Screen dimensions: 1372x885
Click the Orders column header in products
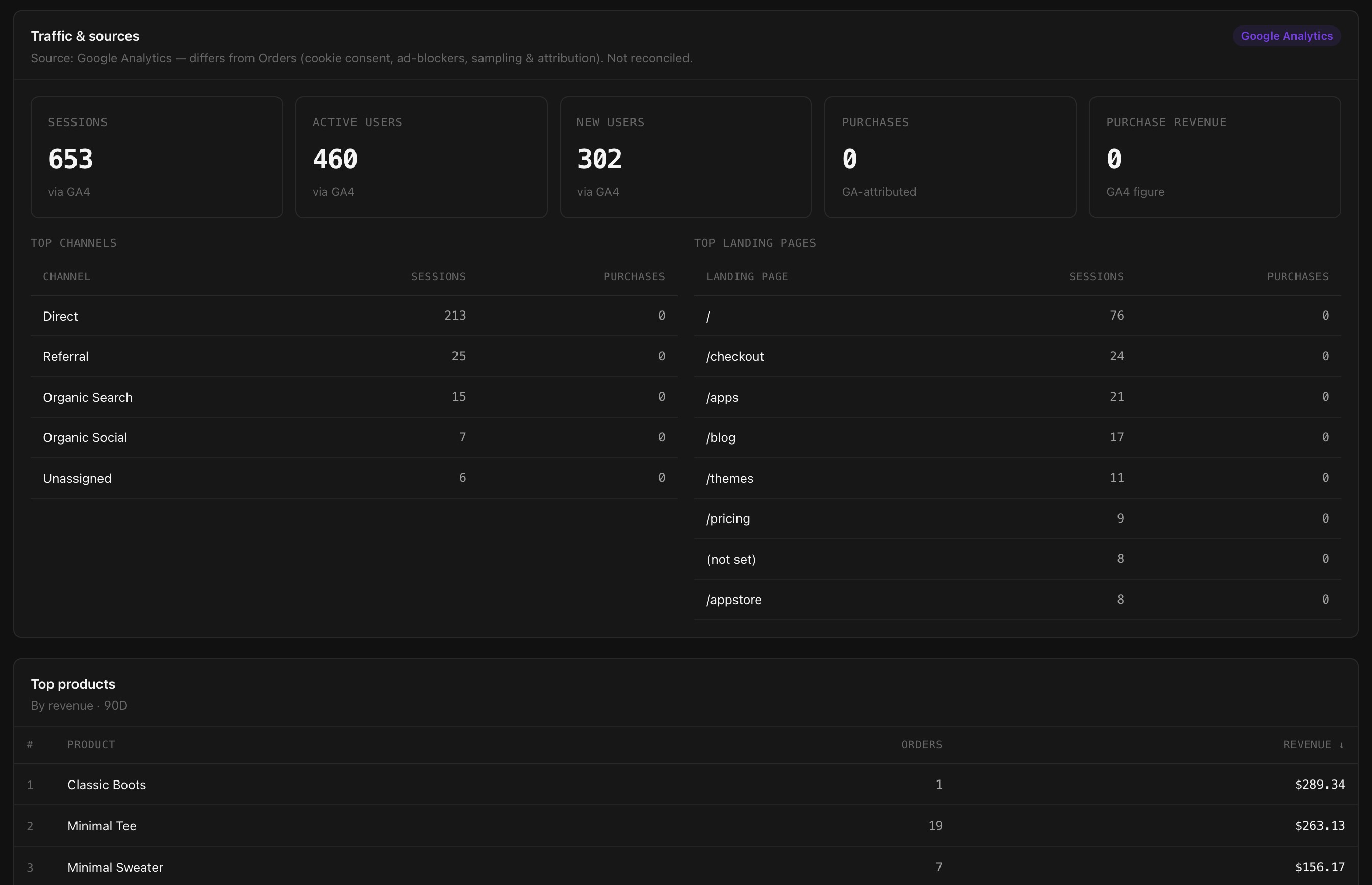click(x=921, y=744)
